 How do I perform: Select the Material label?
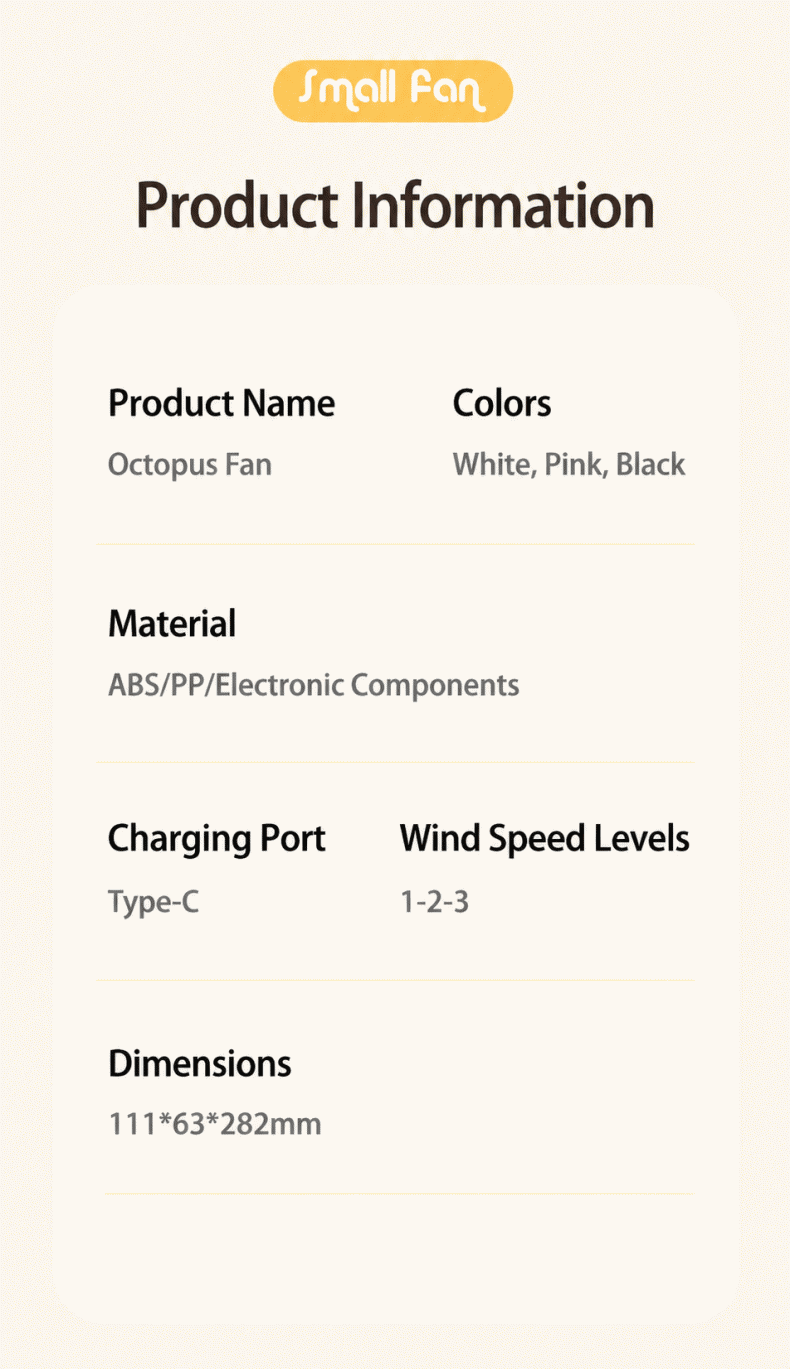tap(172, 624)
